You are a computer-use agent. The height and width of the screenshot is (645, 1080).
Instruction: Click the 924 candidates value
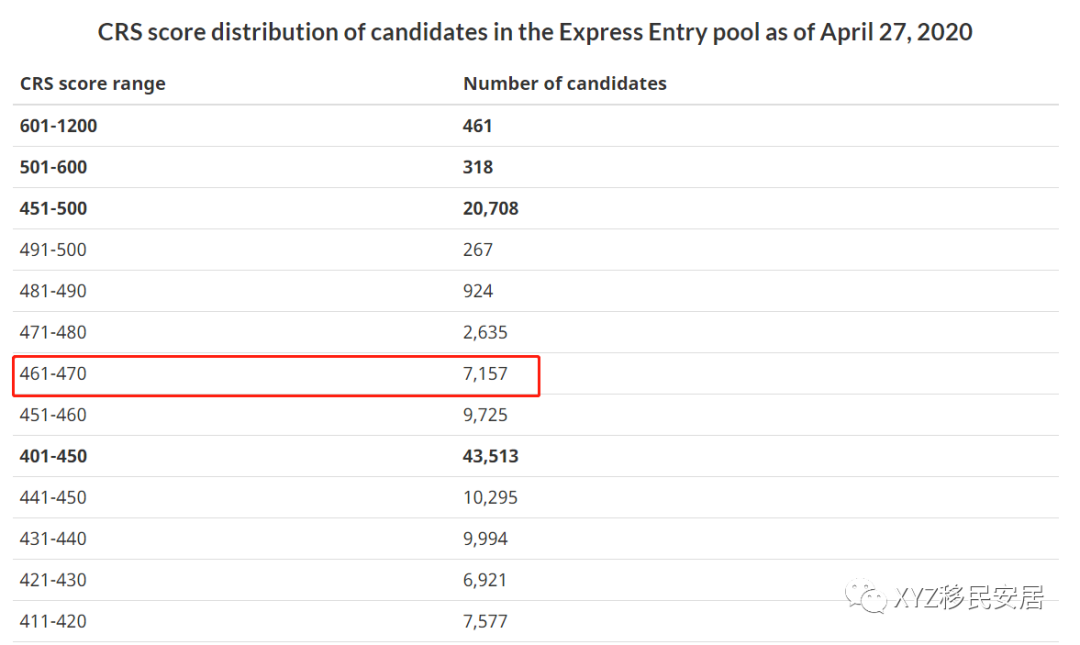pos(478,291)
